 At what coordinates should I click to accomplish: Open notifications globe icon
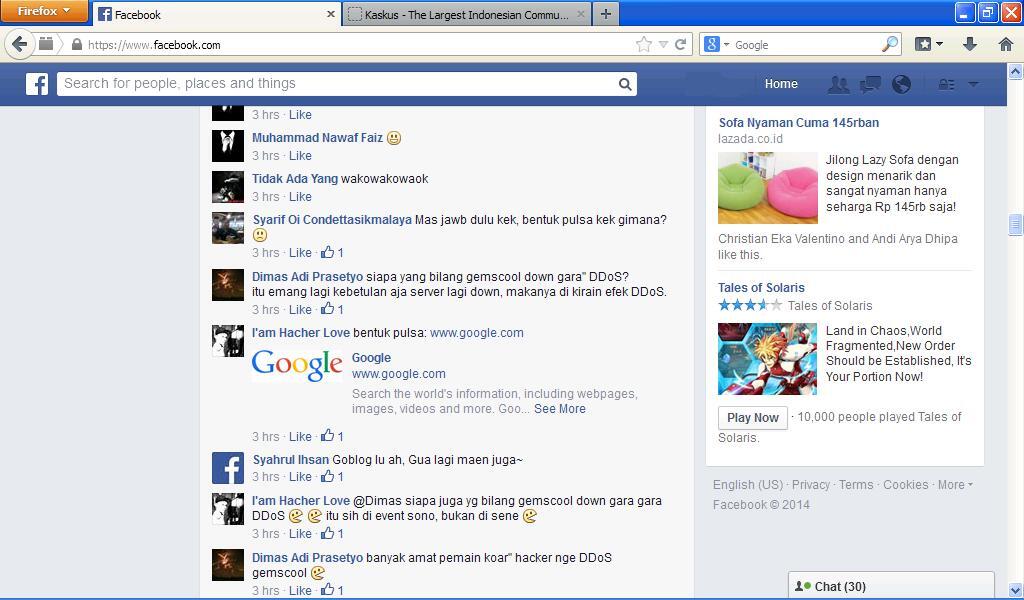coord(901,84)
